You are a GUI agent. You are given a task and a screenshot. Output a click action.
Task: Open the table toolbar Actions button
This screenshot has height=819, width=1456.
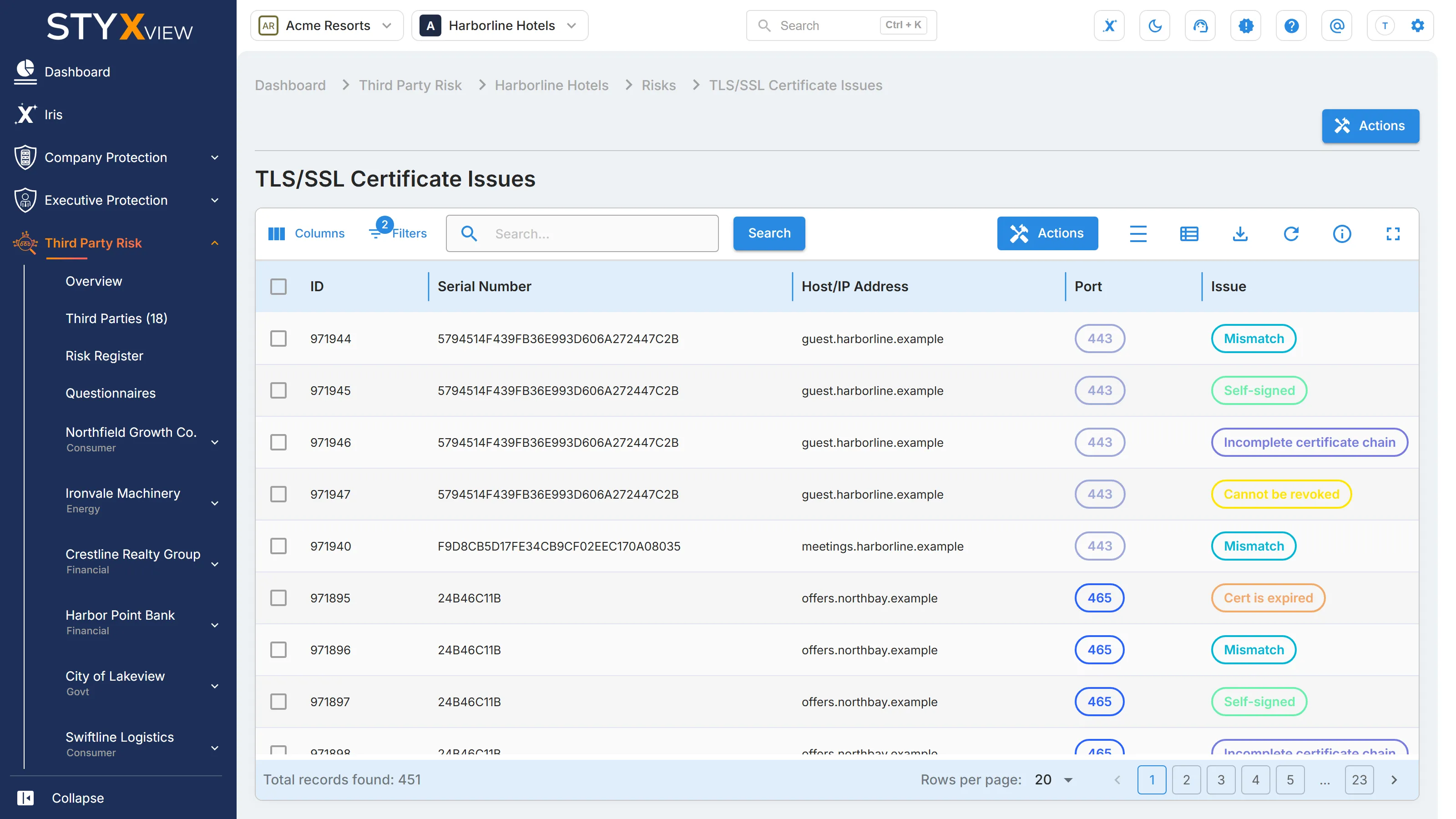[x=1047, y=233]
